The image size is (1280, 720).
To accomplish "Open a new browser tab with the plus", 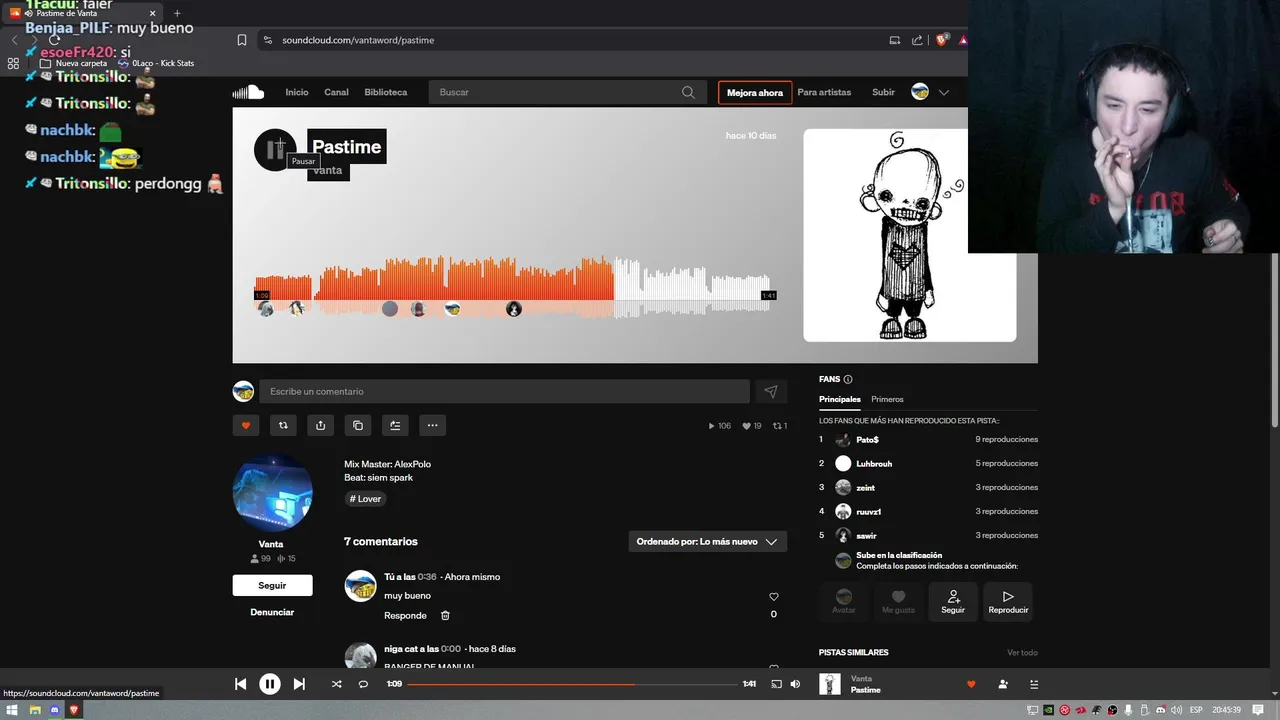I will [177, 13].
